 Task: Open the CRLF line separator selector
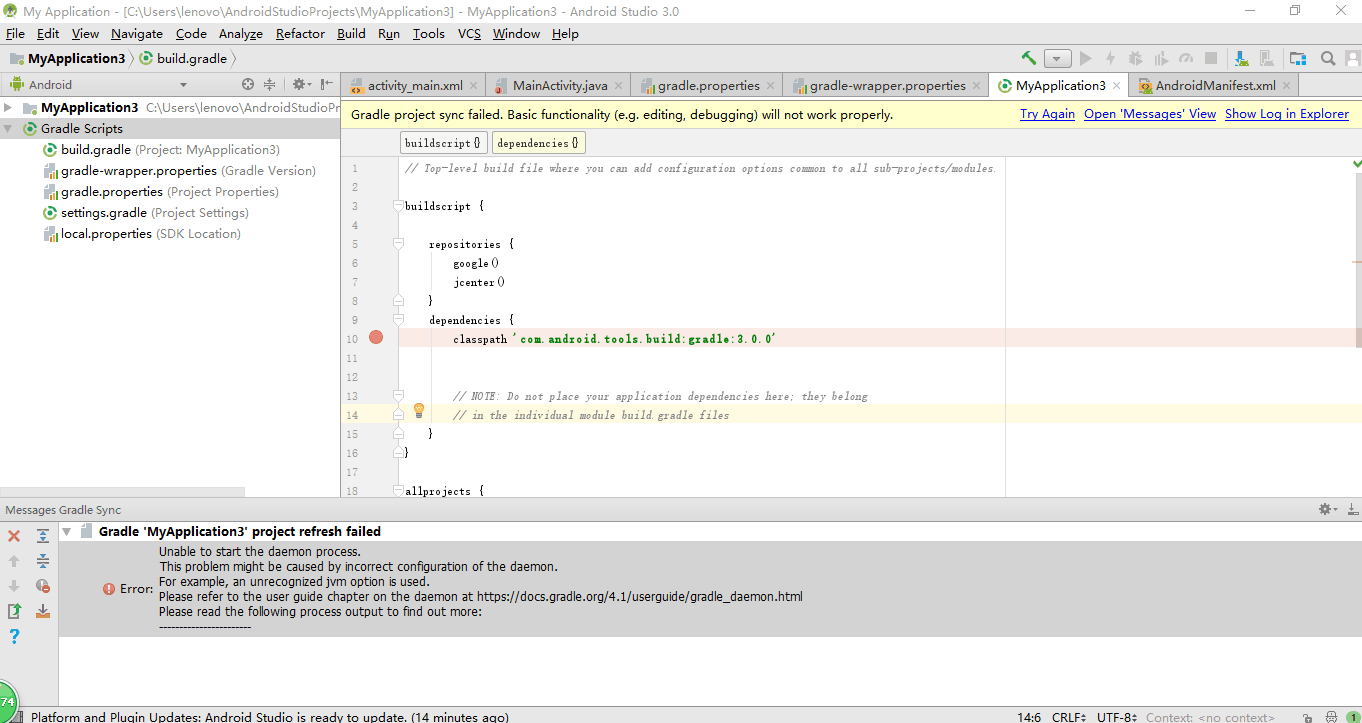tap(1069, 716)
